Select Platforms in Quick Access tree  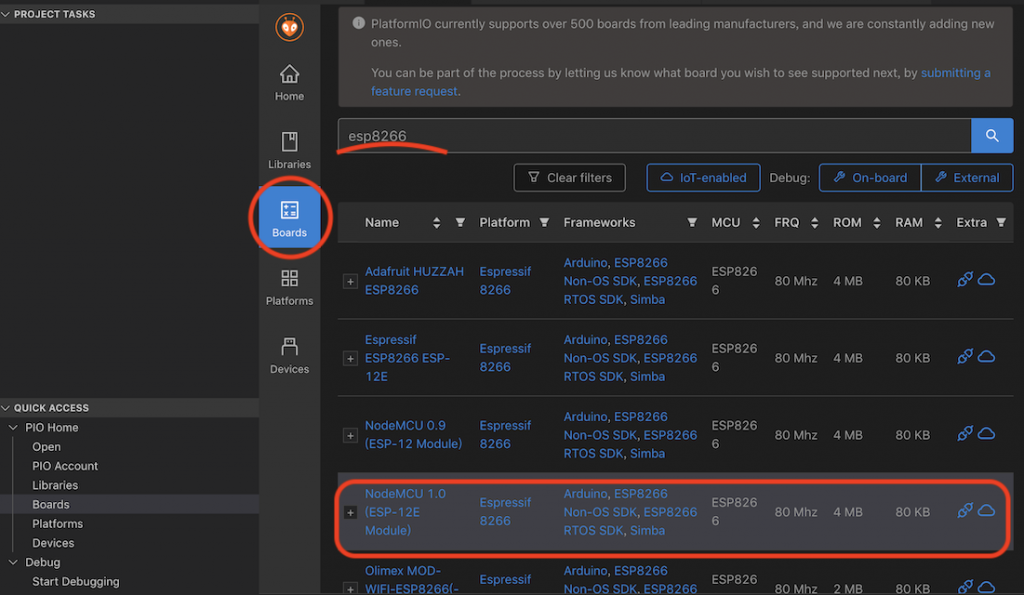[x=57, y=524]
